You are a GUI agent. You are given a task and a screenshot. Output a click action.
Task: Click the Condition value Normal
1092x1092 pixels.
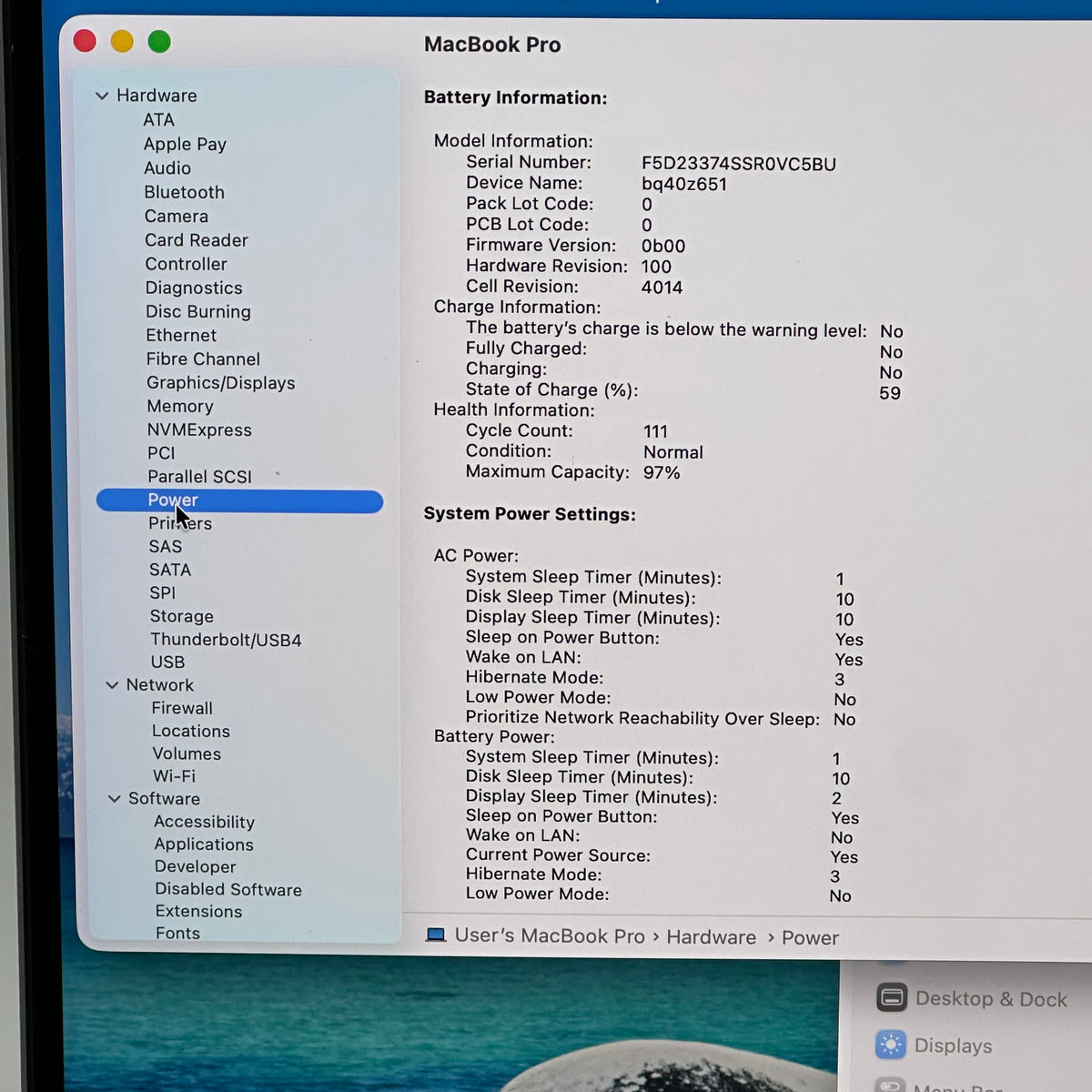pos(673,452)
